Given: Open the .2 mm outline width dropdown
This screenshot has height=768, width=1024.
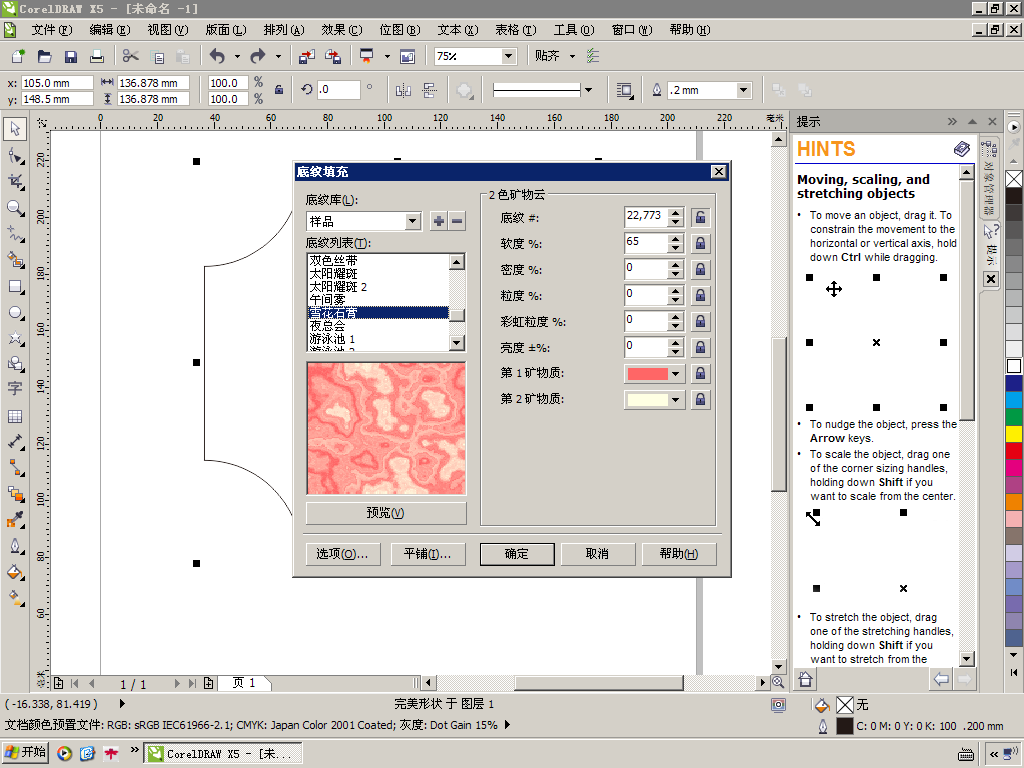Looking at the screenshot, I should click(743, 90).
